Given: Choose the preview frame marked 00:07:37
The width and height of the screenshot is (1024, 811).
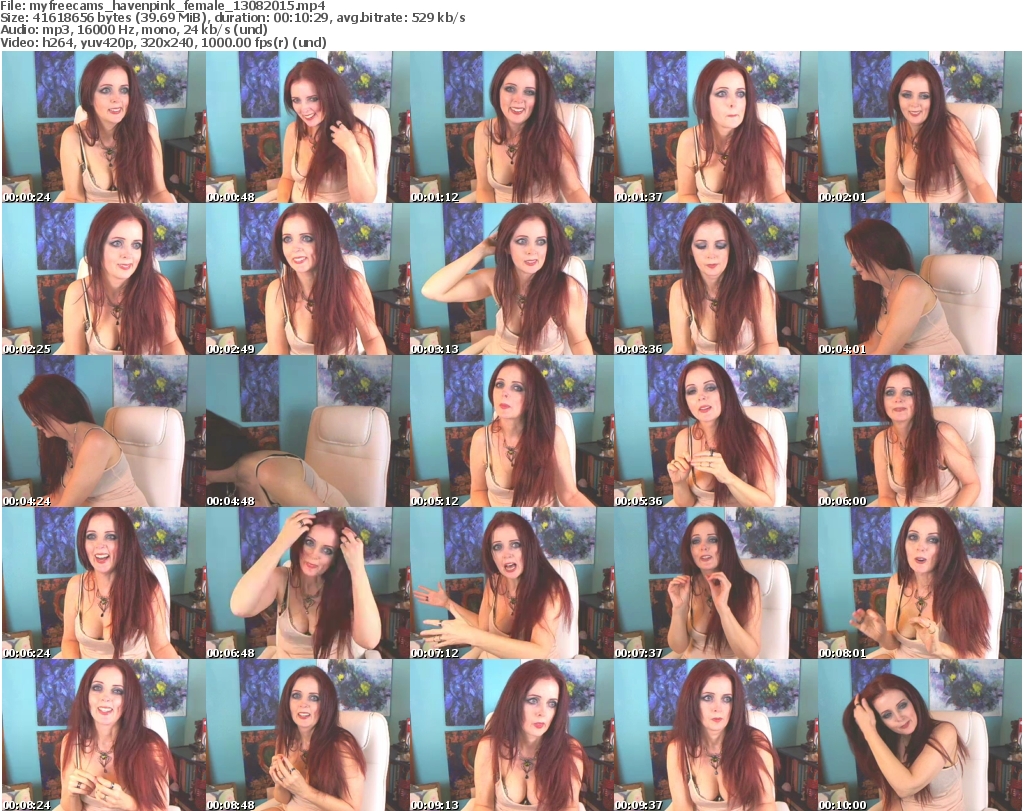Looking at the screenshot, I should click(x=715, y=583).
